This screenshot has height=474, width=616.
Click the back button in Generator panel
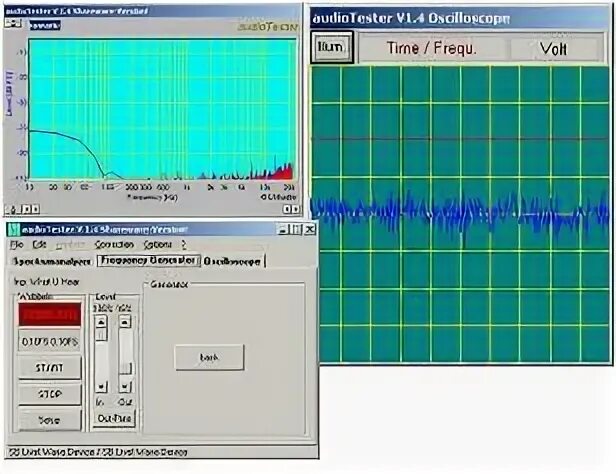click(x=209, y=357)
